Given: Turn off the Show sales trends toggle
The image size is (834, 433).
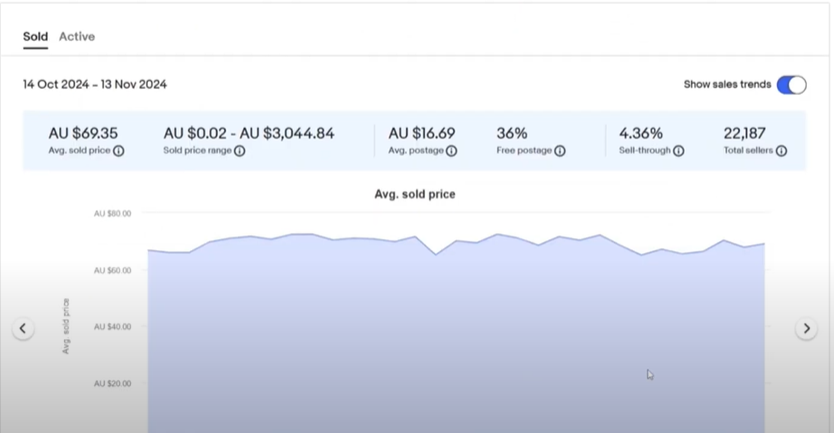Looking at the screenshot, I should tap(791, 85).
